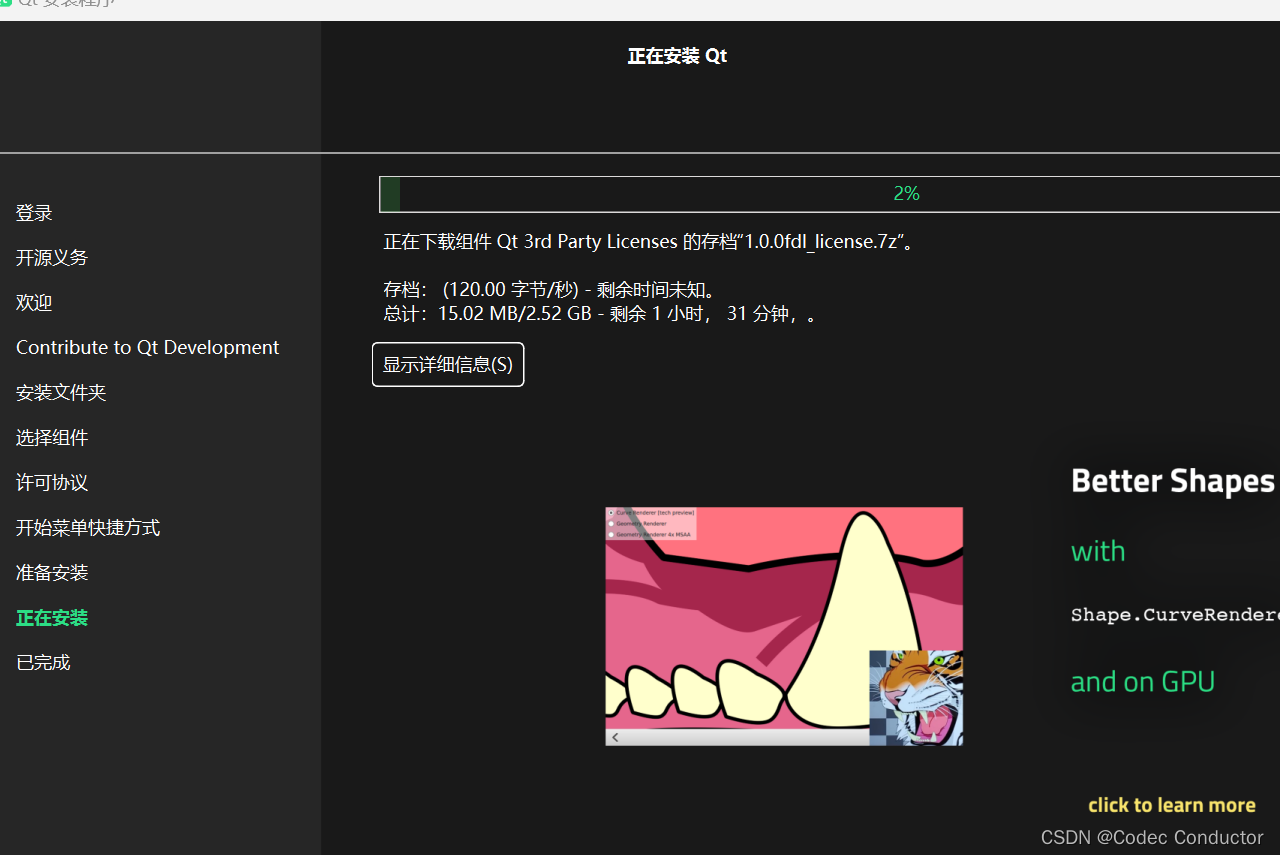The height and width of the screenshot is (855, 1280).
Task: Click the green 'with' banner text
Action: coord(1098,551)
